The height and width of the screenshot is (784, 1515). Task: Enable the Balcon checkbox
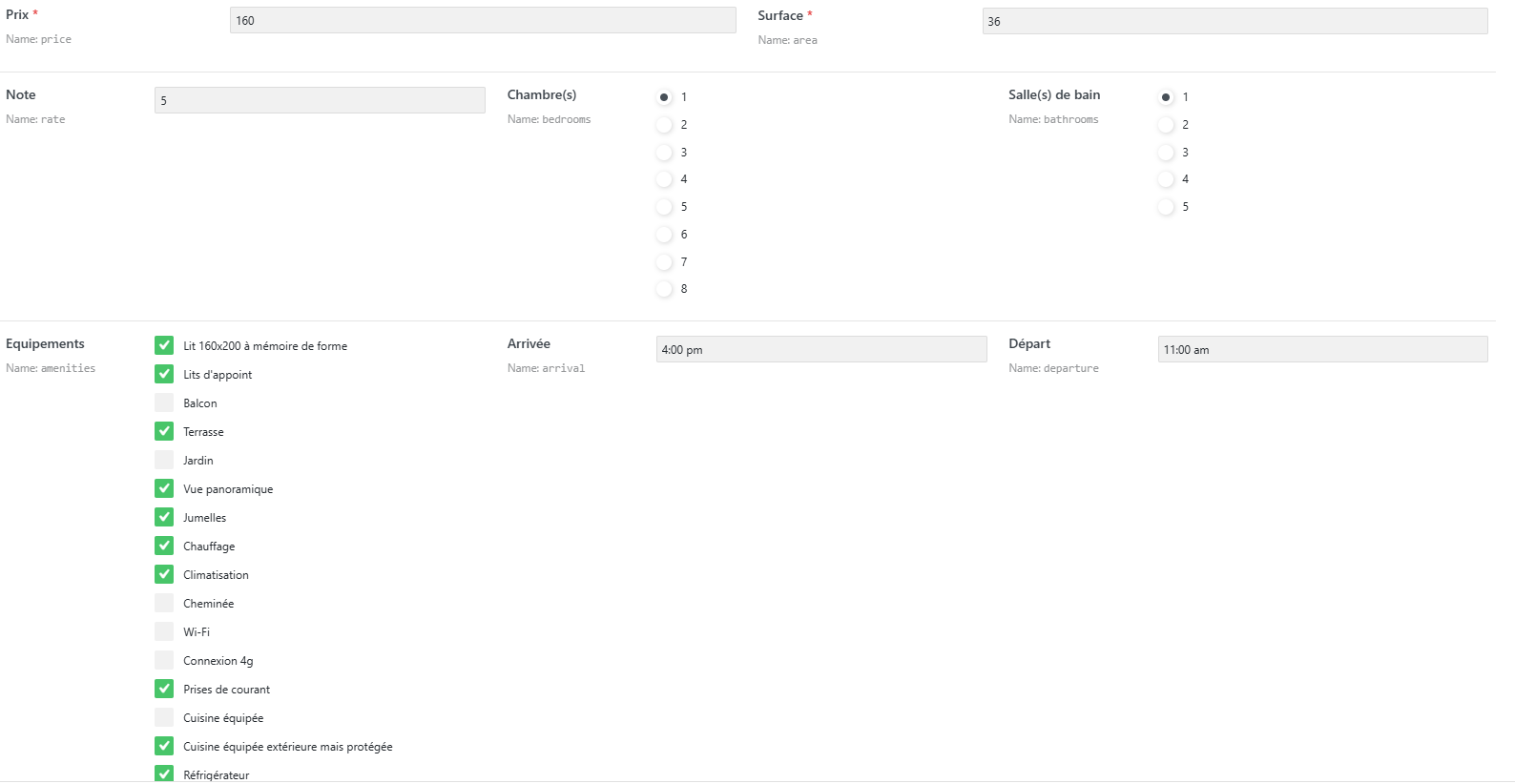tap(164, 402)
